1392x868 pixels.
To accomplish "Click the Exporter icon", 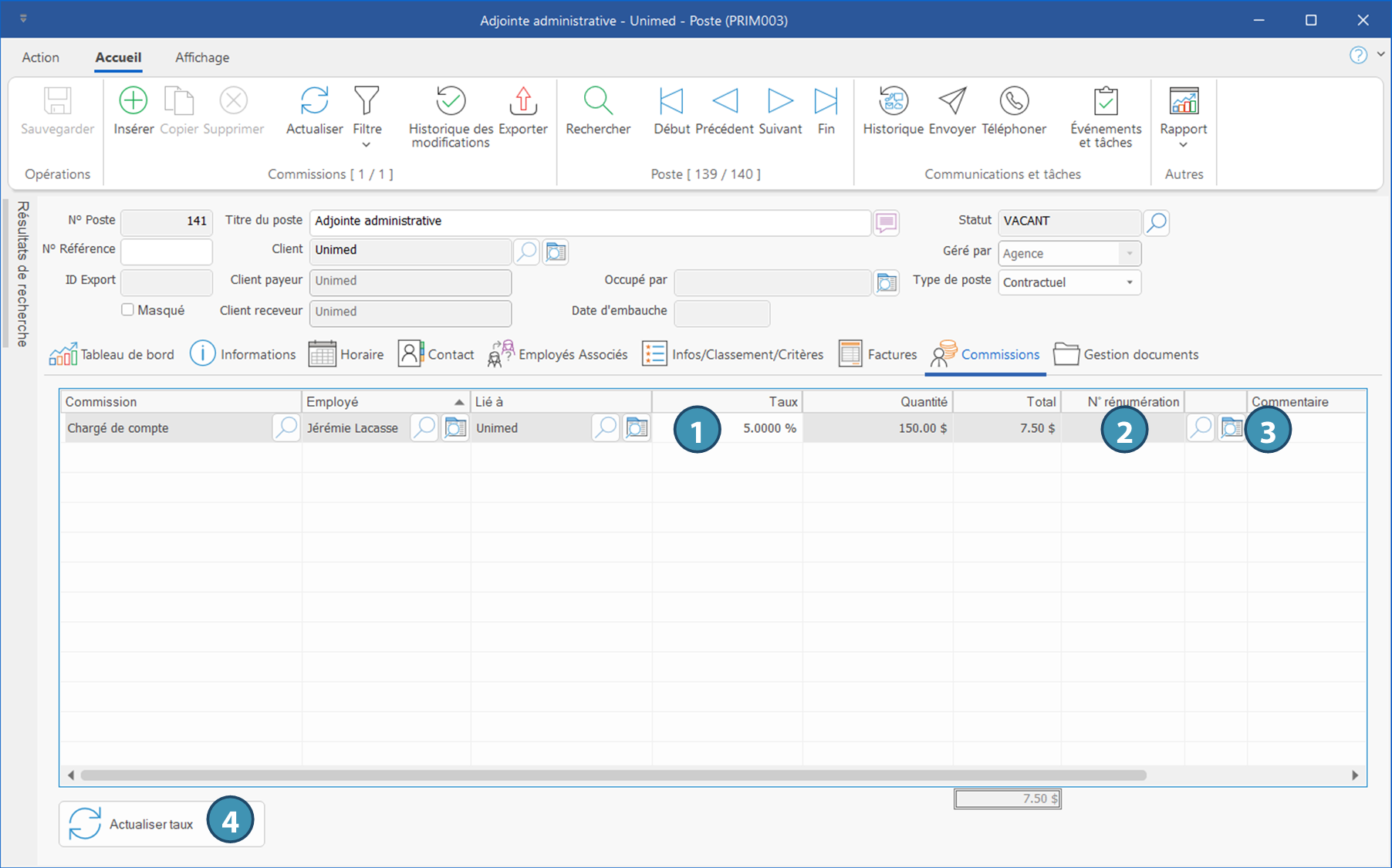I will point(523,101).
